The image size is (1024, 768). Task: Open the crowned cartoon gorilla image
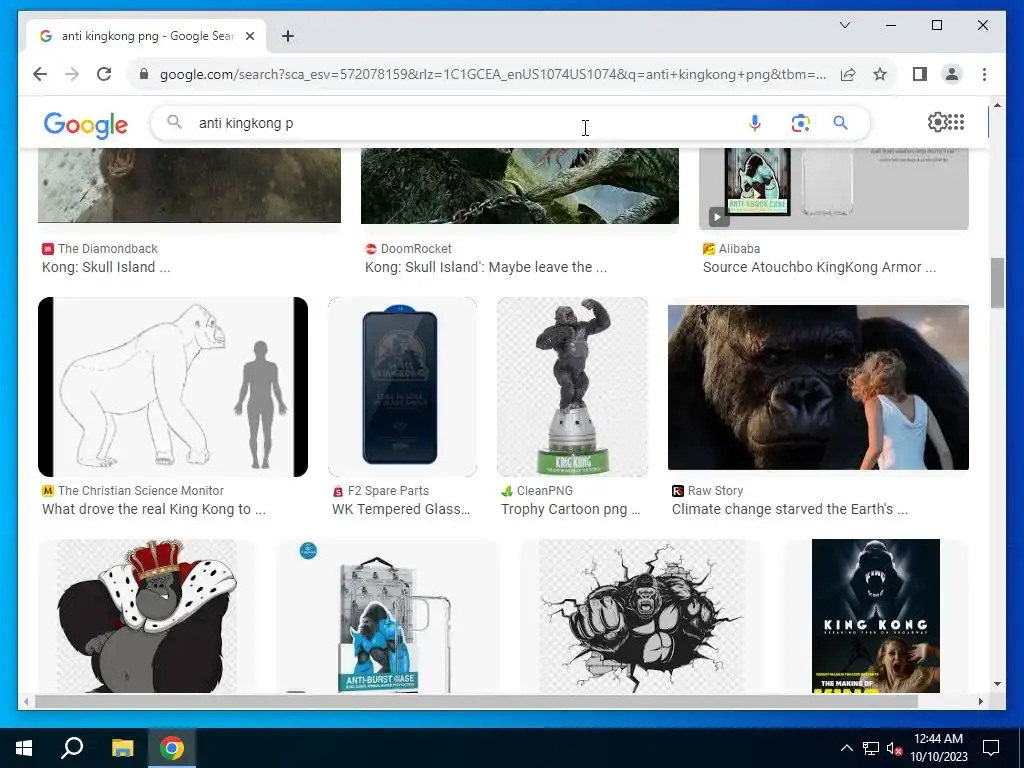tap(146, 616)
